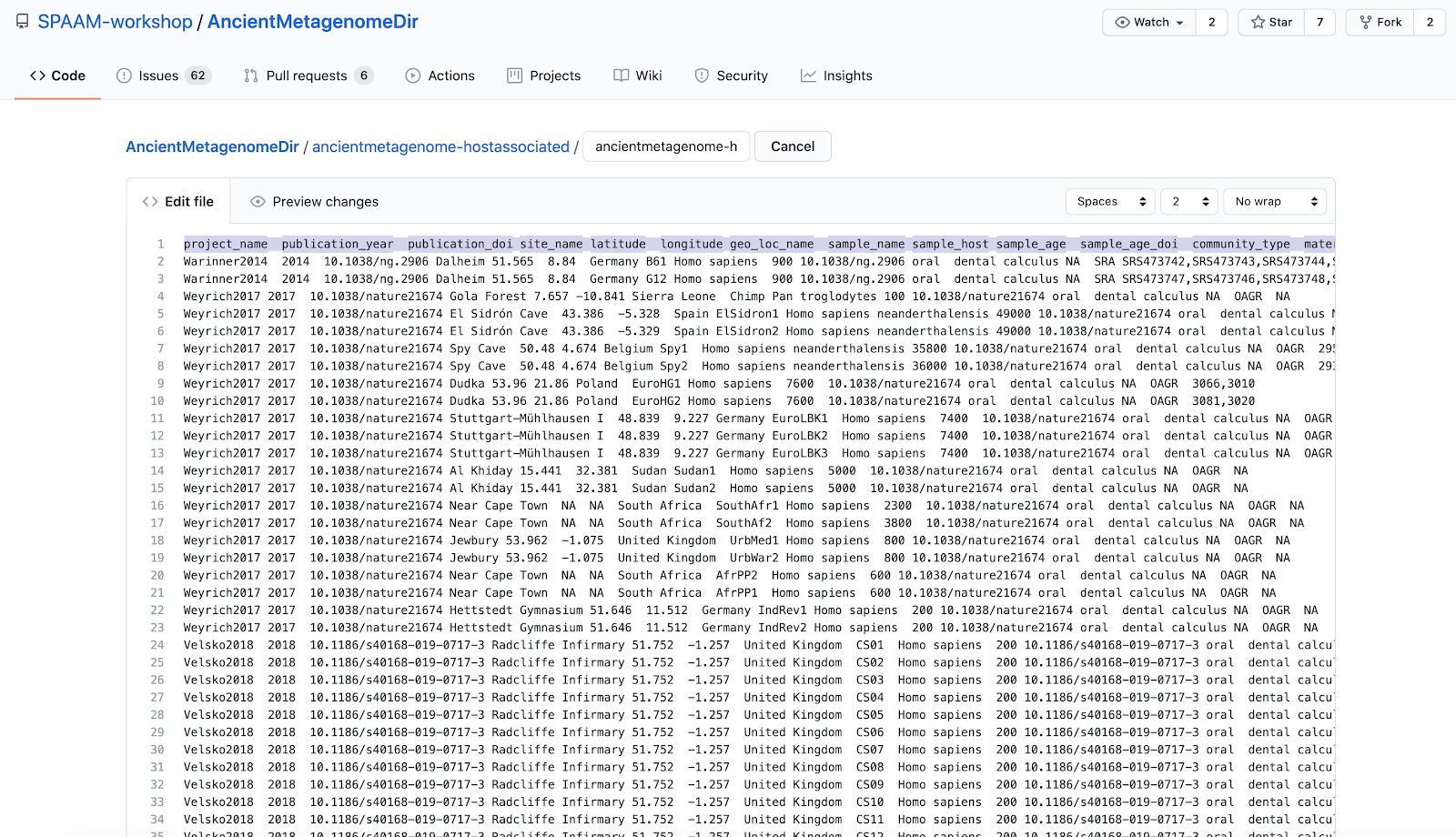Click the Projects board icon

click(515, 76)
